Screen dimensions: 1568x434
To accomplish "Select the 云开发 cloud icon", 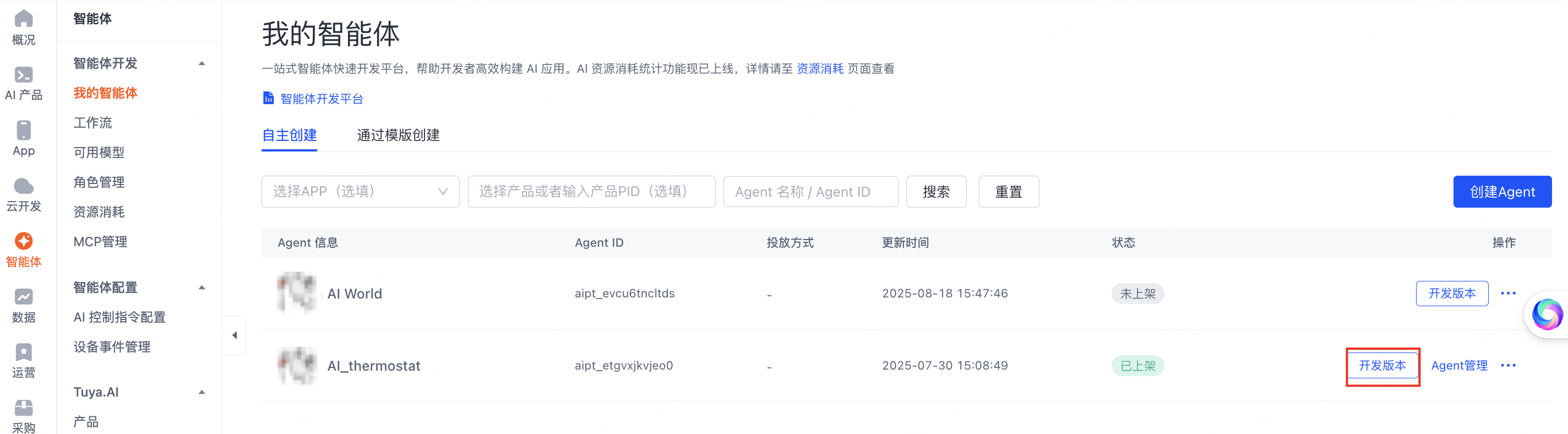I will pyautogui.click(x=23, y=186).
